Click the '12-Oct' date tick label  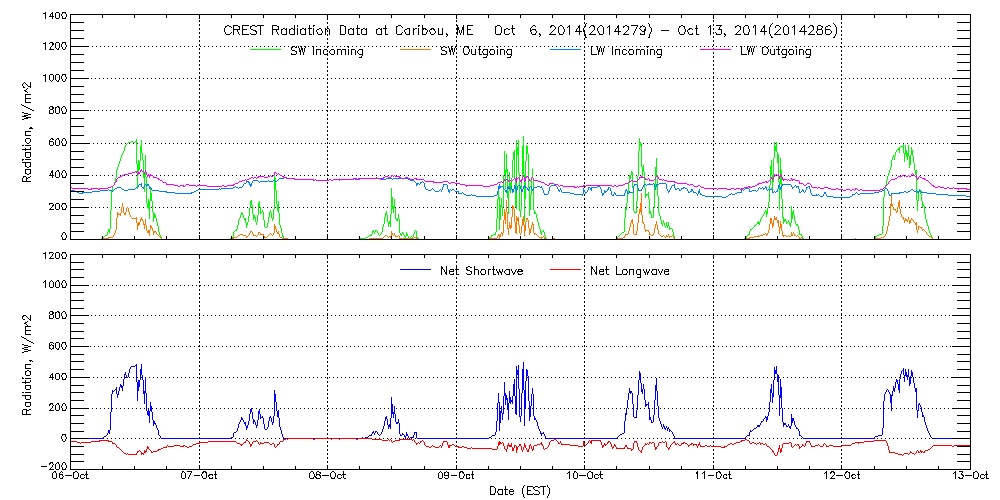841,477
